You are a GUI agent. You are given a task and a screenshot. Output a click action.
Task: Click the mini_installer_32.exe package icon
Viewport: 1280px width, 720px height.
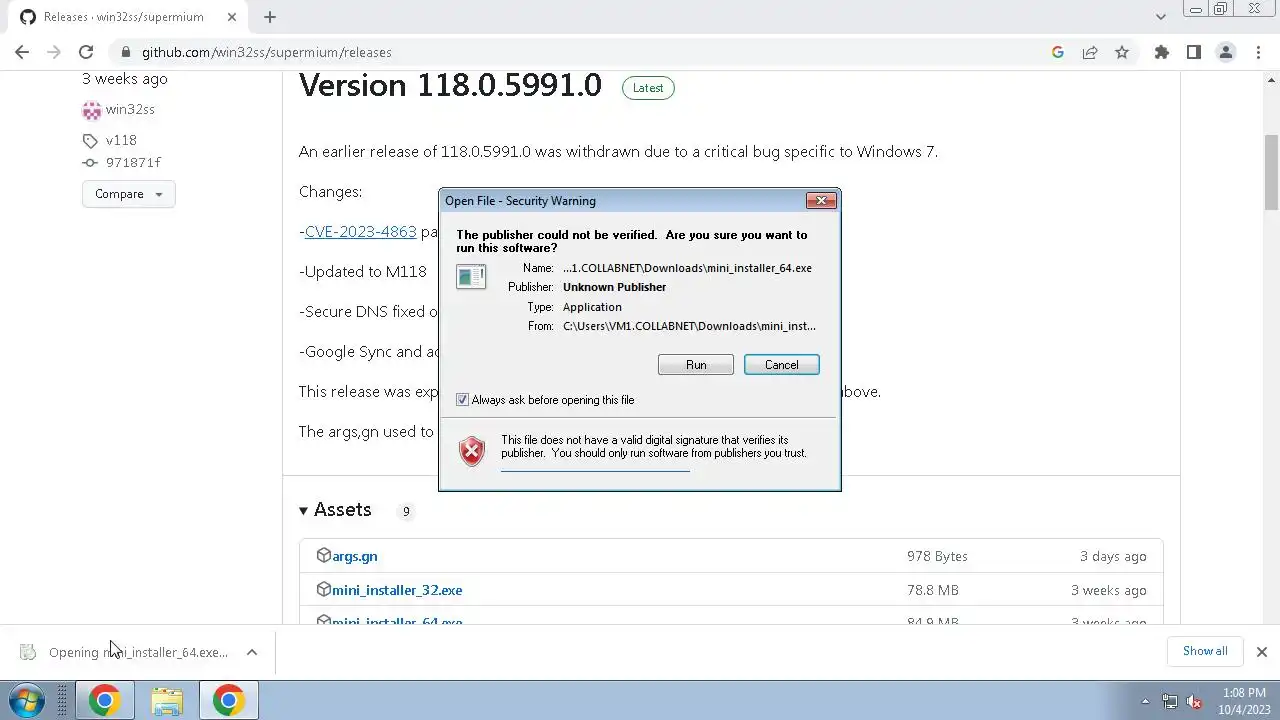coord(323,589)
